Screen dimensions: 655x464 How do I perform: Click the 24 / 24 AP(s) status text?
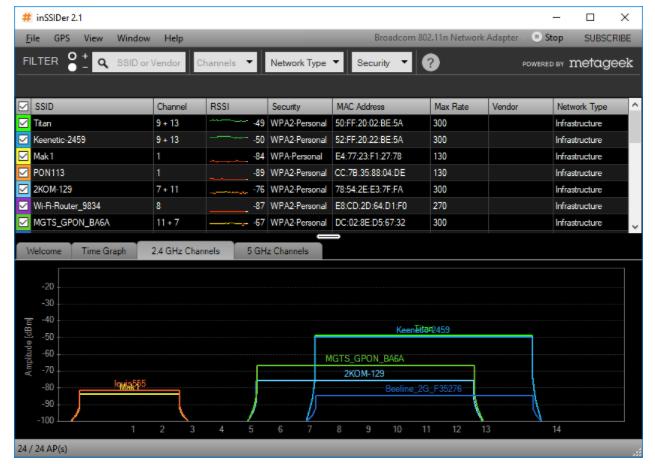coord(42,449)
